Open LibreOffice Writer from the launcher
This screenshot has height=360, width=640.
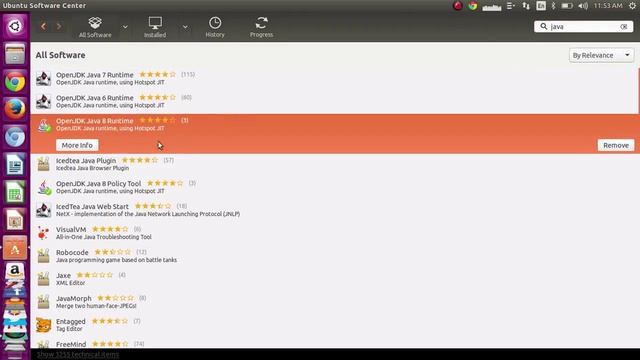[15, 164]
